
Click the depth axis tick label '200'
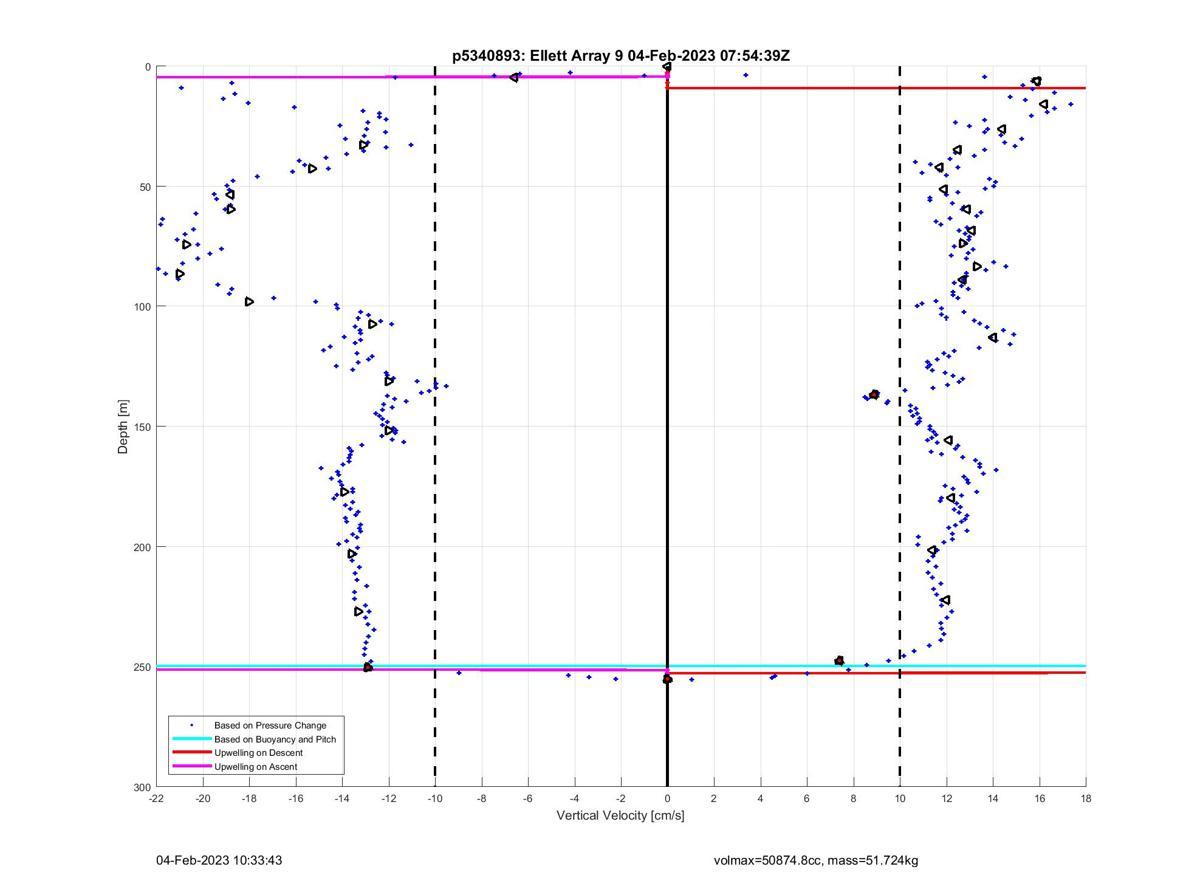click(x=141, y=547)
